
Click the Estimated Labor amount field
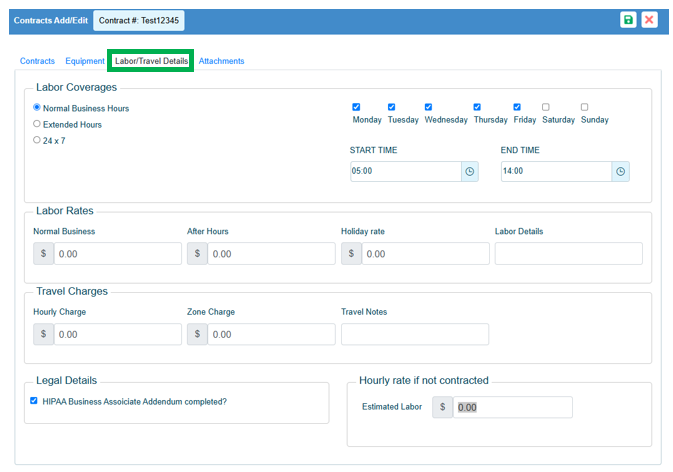coord(512,407)
